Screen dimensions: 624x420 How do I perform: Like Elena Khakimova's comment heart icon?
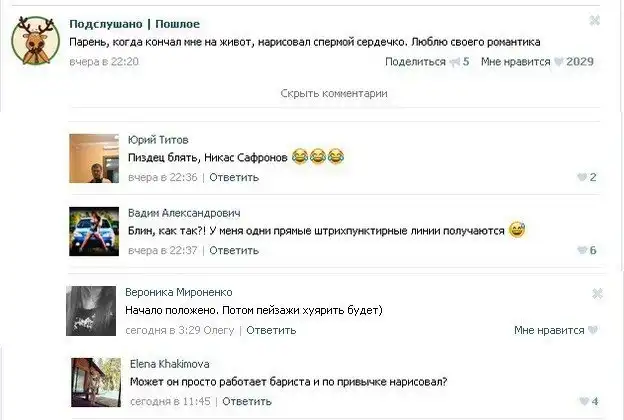click(584, 401)
